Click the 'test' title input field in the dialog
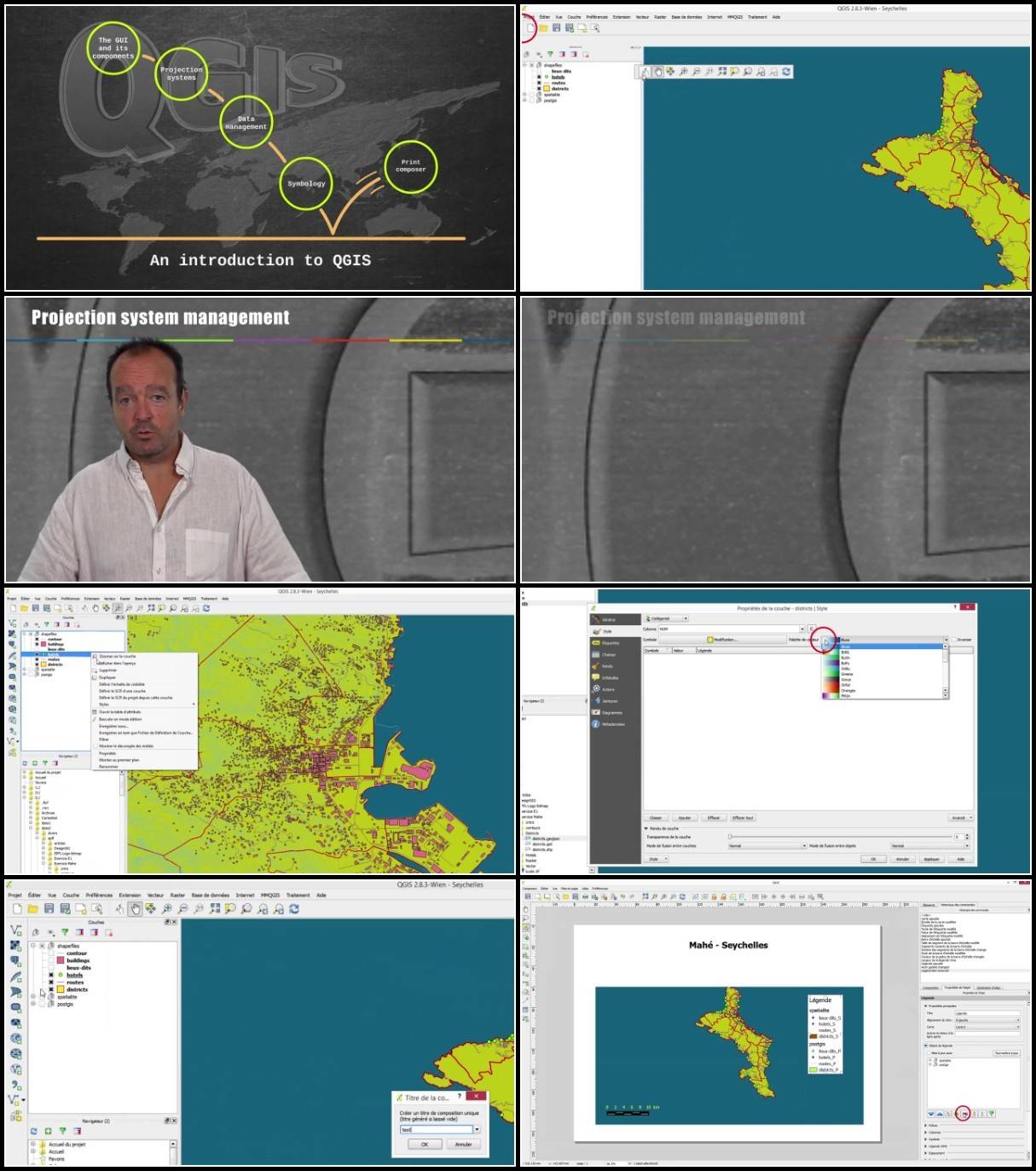 coord(436,1129)
